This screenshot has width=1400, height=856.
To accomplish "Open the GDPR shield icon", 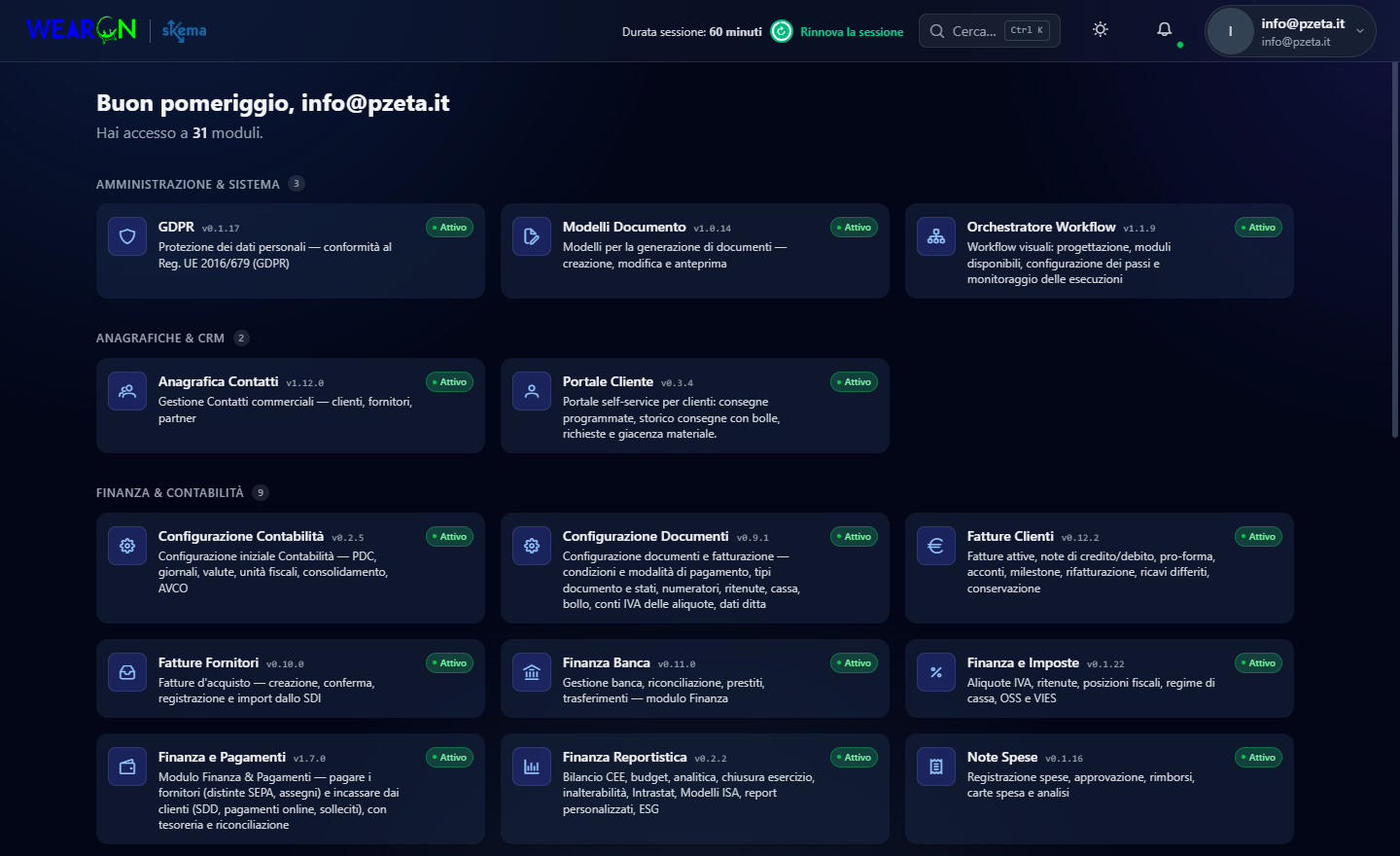I will 127,236.
